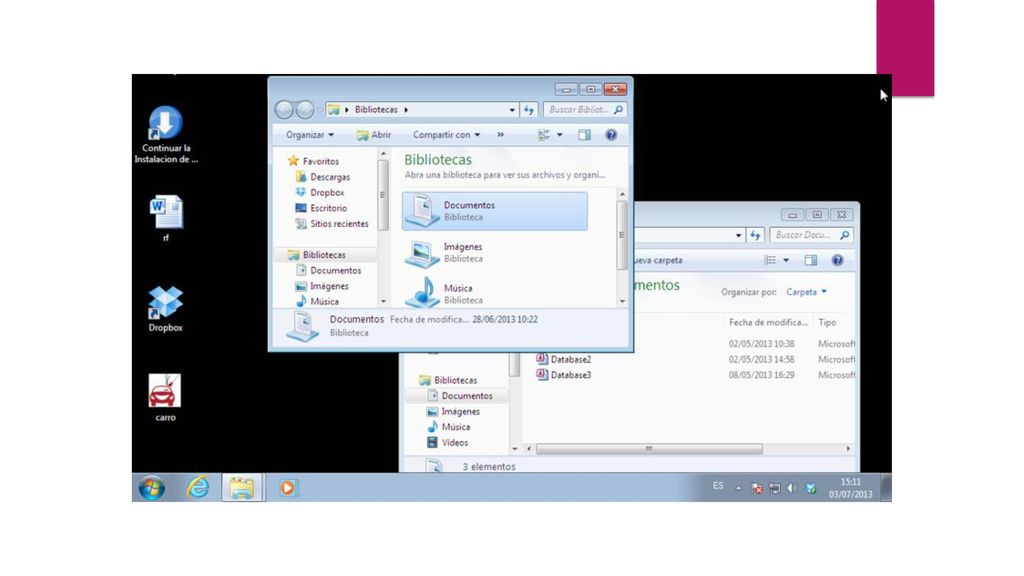
Task: Open the Compartir con menu
Action: pyautogui.click(x=447, y=135)
